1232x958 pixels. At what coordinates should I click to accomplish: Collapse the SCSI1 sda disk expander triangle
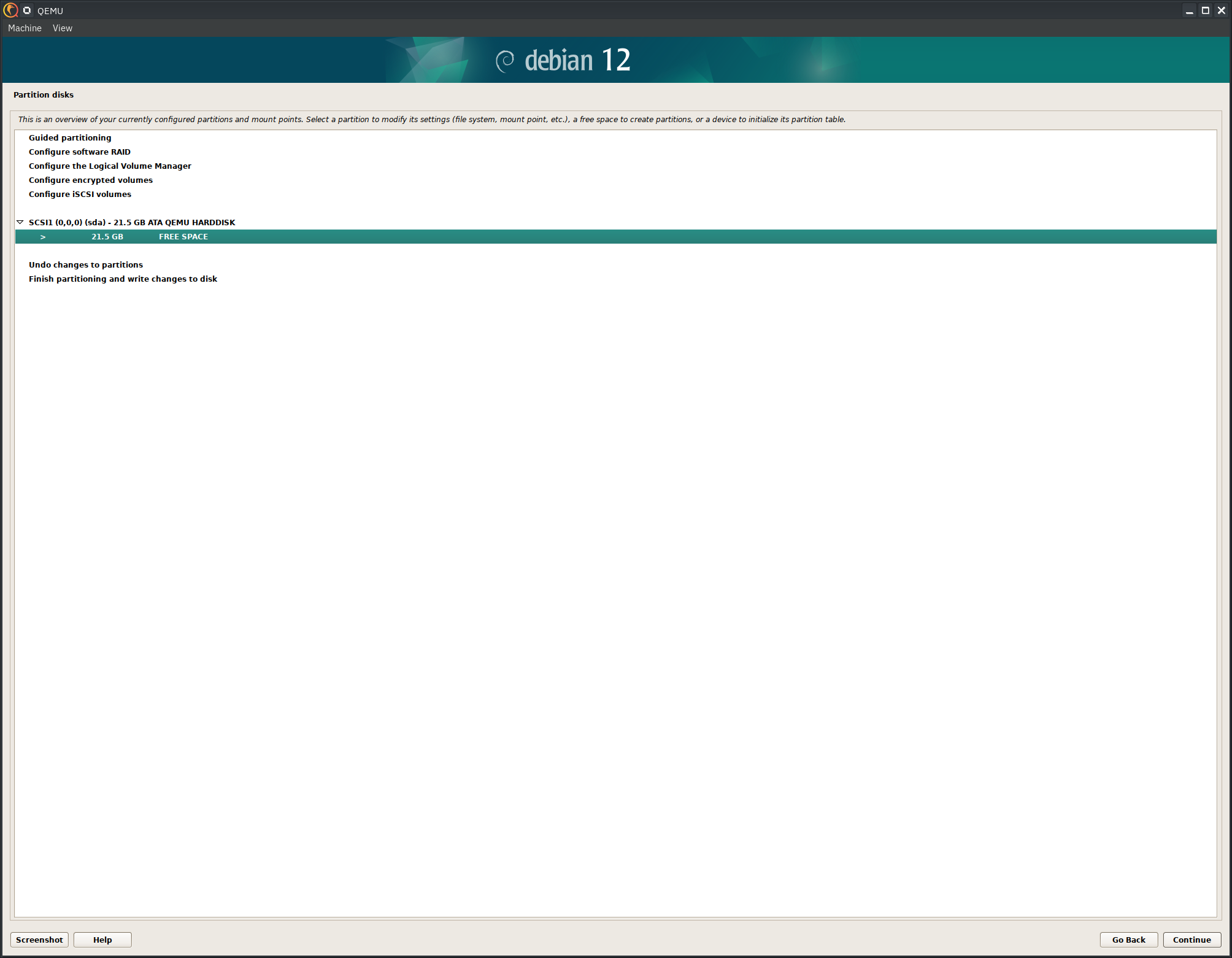click(20, 222)
